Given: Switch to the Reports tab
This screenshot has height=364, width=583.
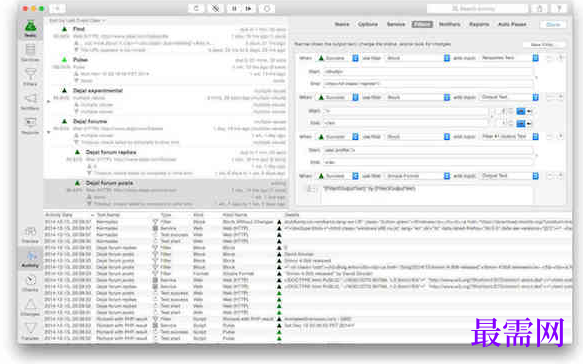Looking at the screenshot, I should [x=479, y=24].
